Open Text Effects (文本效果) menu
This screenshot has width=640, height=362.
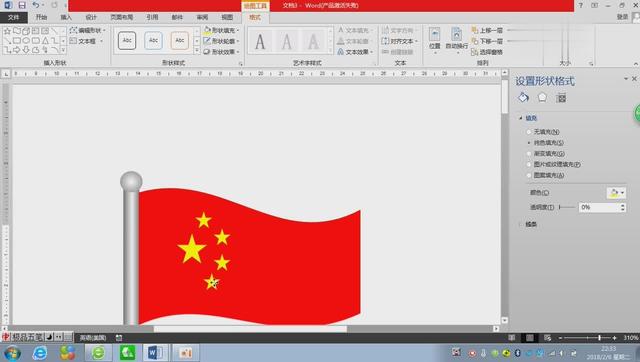(355, 52)
